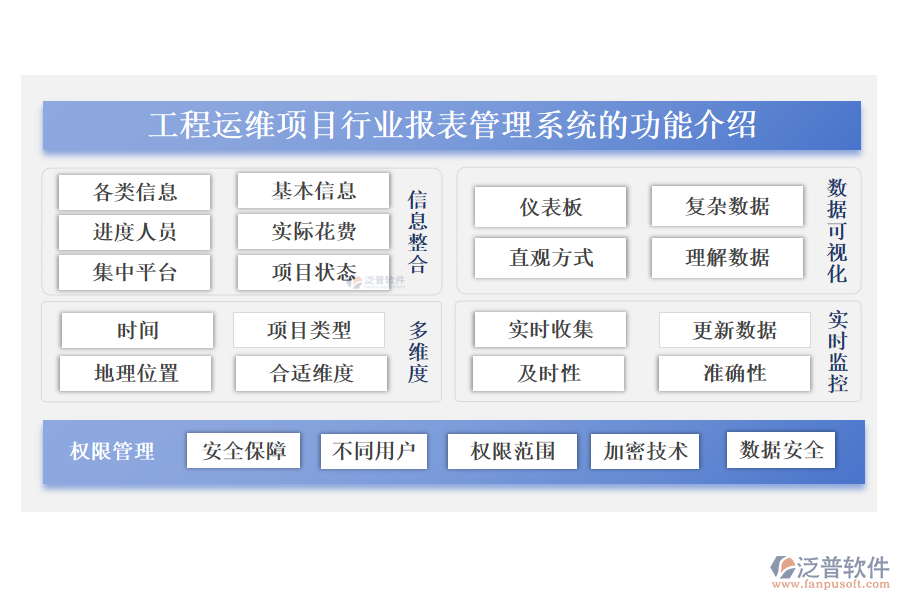Viewport: 900px width, 600px height.
Task: Click the 理解数据 button
Action: [727, 258]
